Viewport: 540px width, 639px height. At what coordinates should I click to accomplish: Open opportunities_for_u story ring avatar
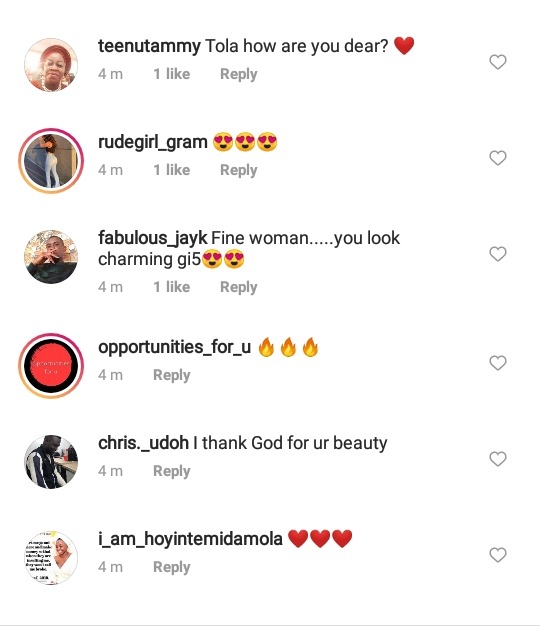(x=51, y=366)
